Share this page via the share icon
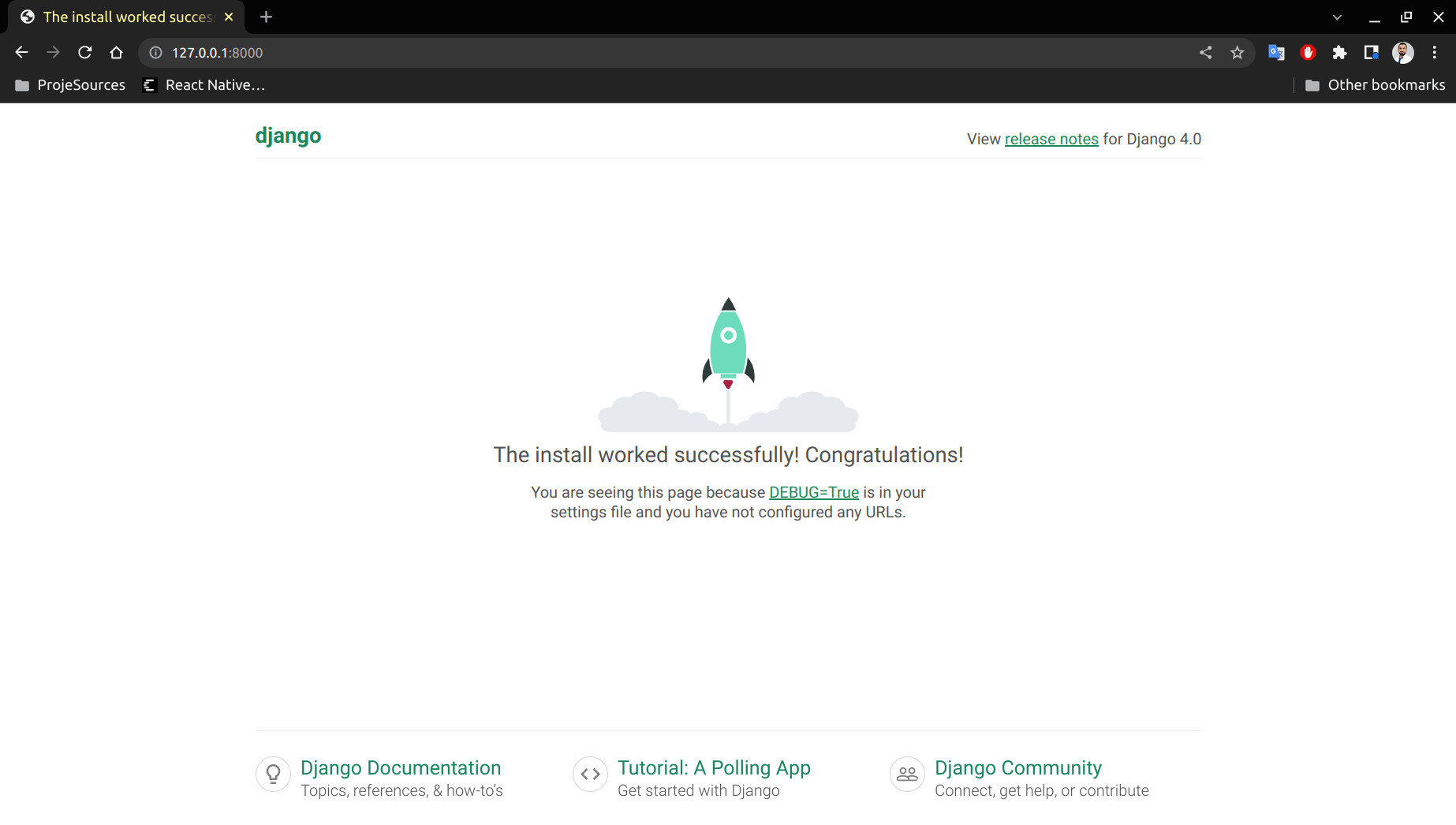Screen dimensions: 1456x825 point(1205,53)
